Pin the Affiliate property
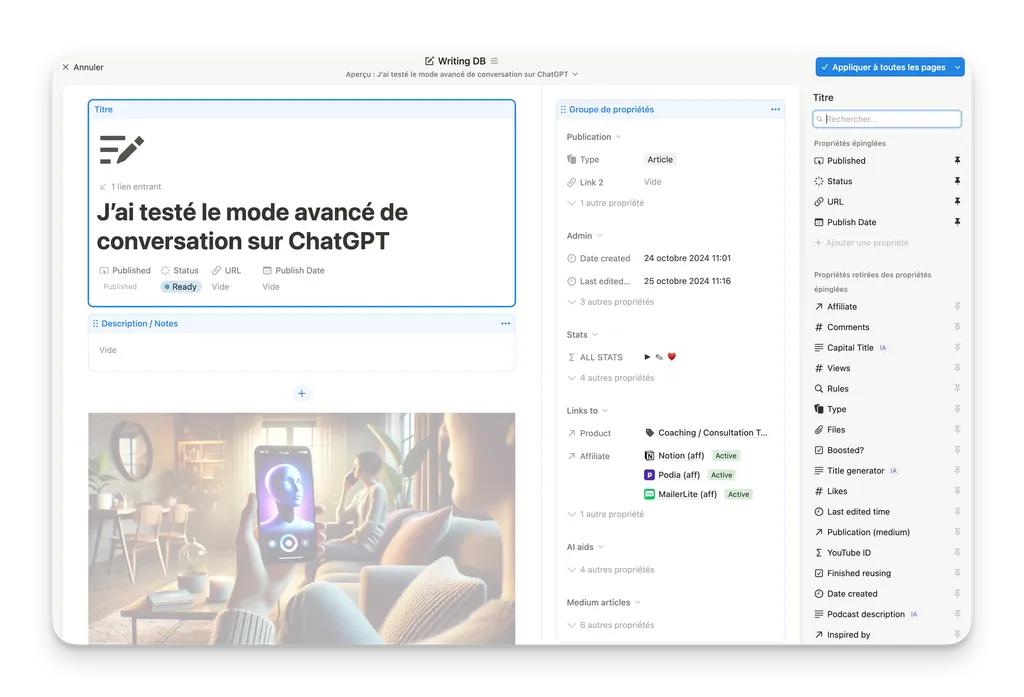This screenshot has width=1024, height=697. click(x=957, y=306)
